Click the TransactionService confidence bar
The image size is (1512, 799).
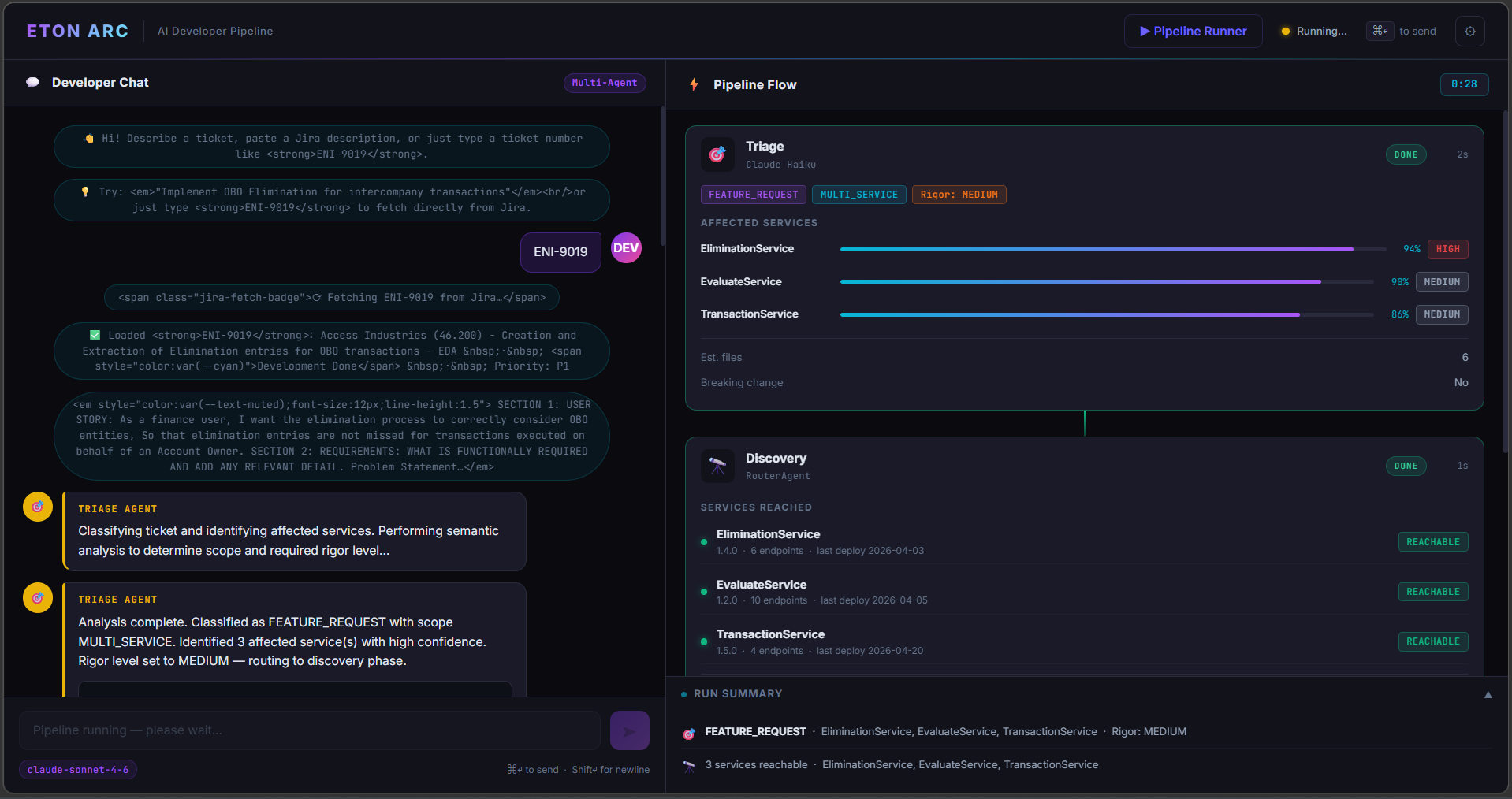[x=1107, y=314]
